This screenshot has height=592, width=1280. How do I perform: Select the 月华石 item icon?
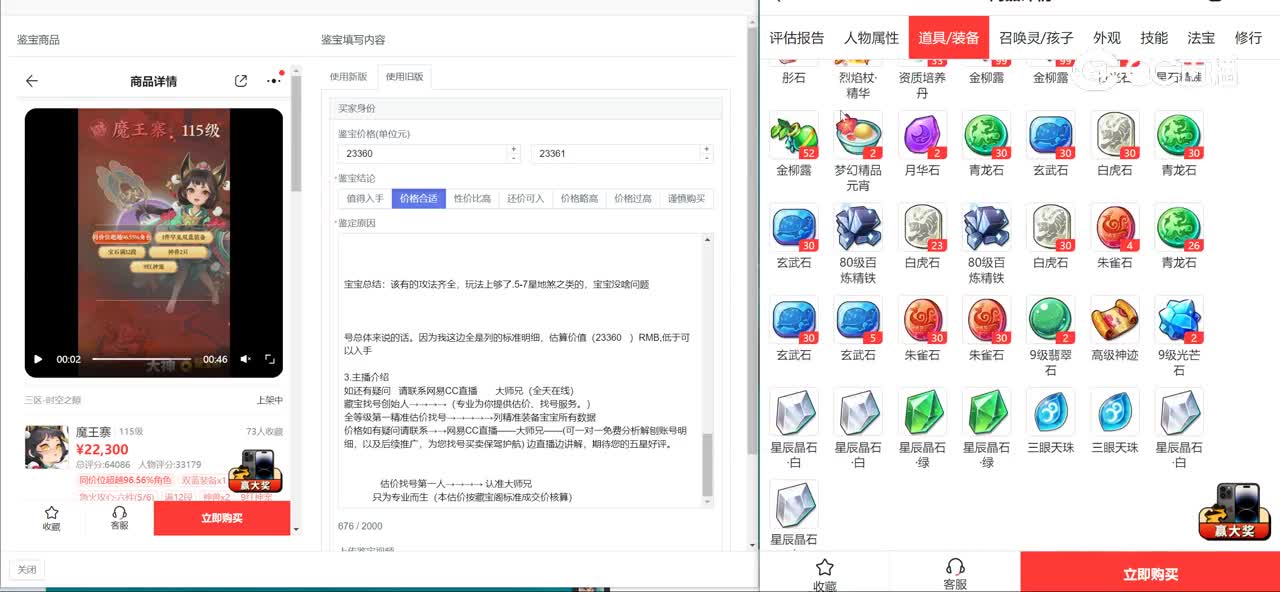coord(922,135)
